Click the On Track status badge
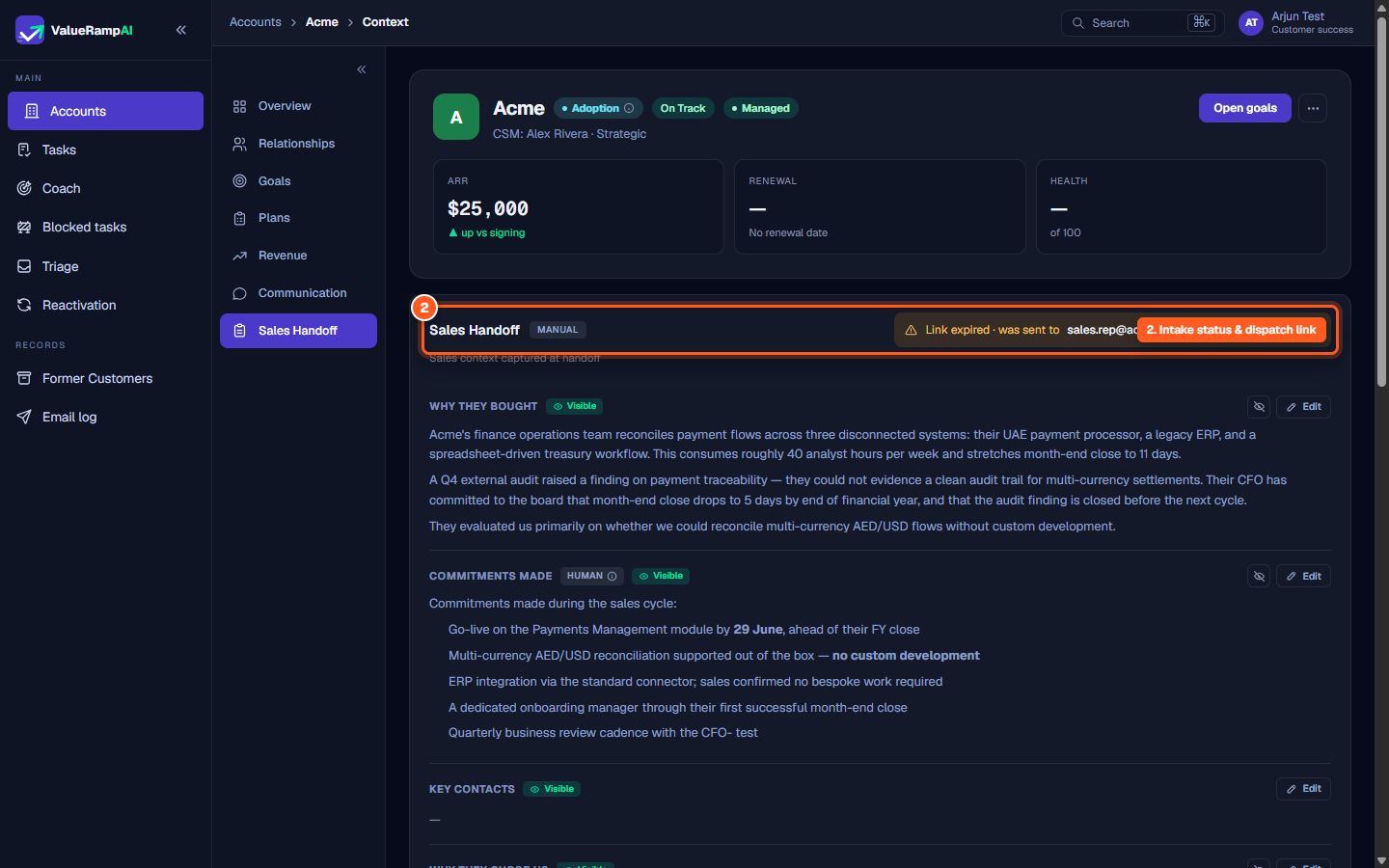Screen dimensions: 1389x868 point(683,108)
